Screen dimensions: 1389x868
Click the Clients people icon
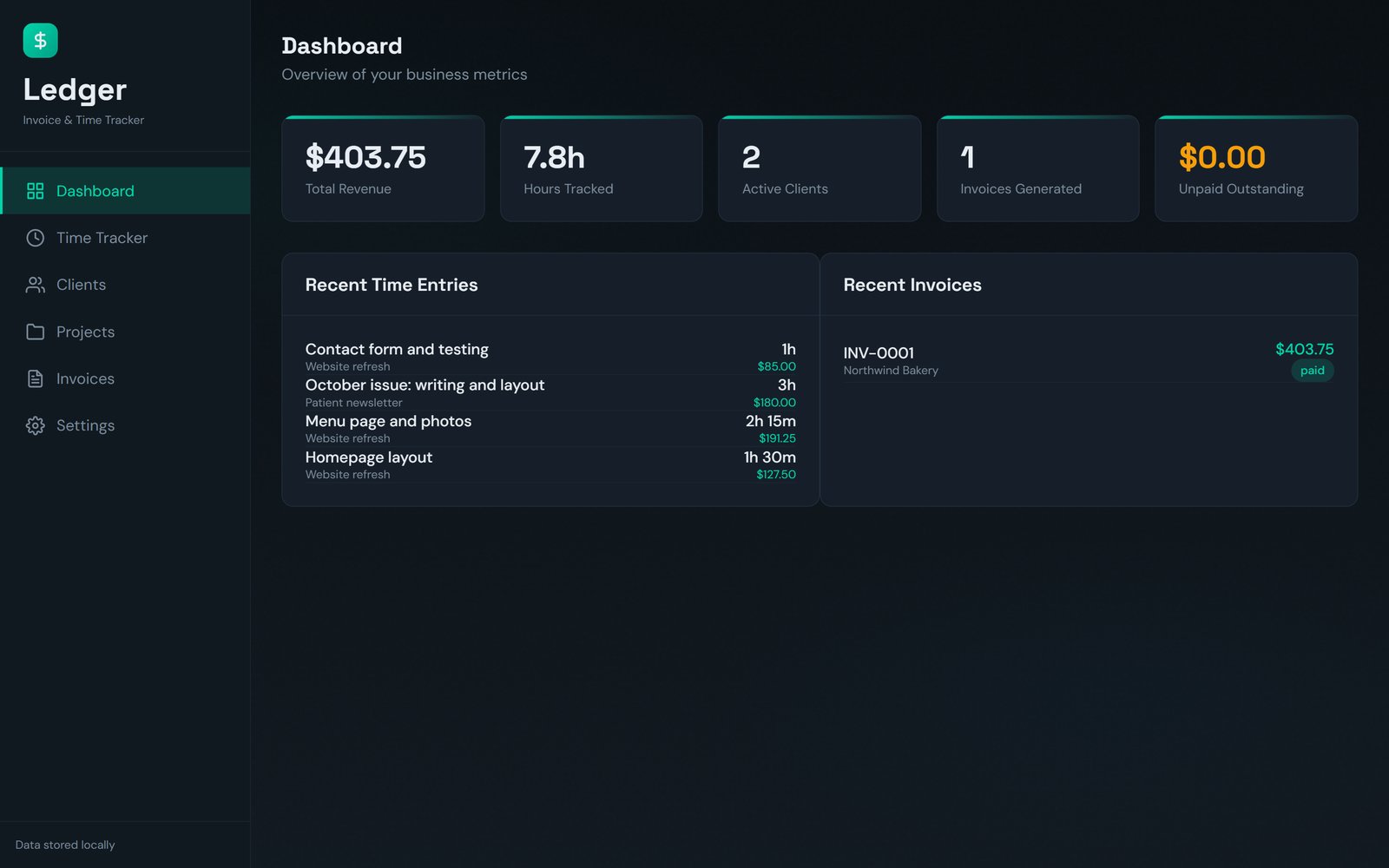click(x=35, y=285)
